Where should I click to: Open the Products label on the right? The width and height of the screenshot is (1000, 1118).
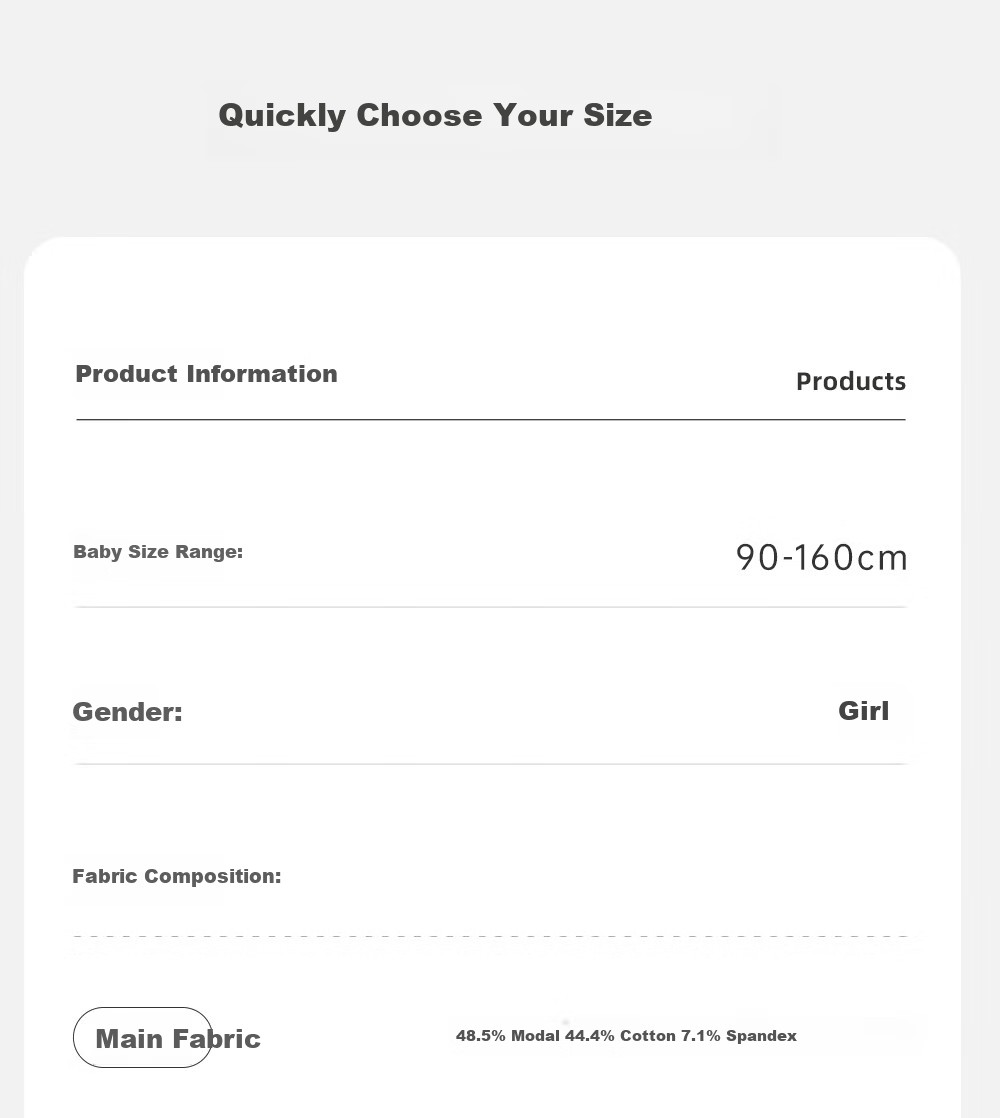click(x=851, y=381)
